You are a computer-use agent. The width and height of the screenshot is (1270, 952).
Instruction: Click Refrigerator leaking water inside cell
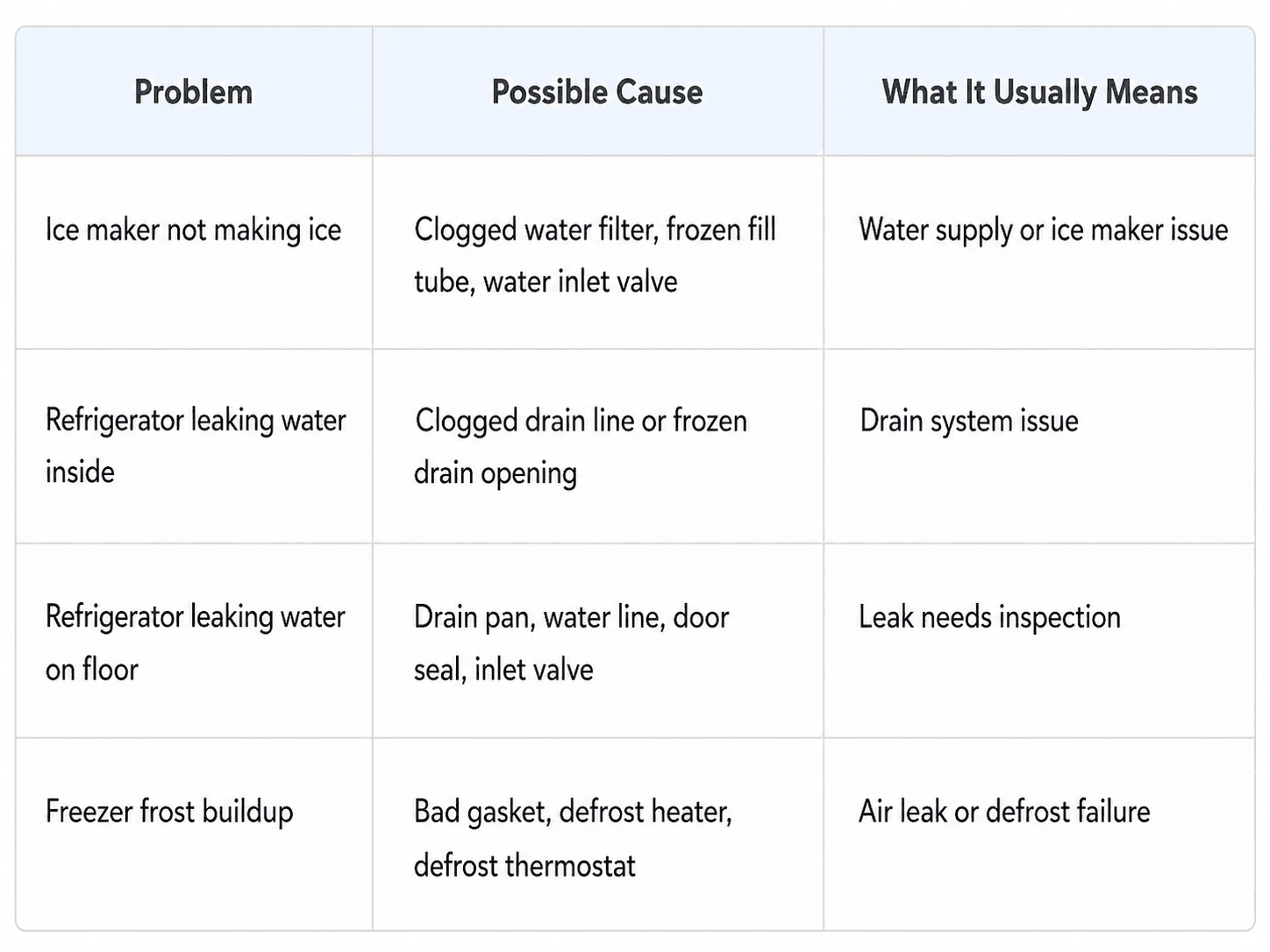[x=196, y=445]
